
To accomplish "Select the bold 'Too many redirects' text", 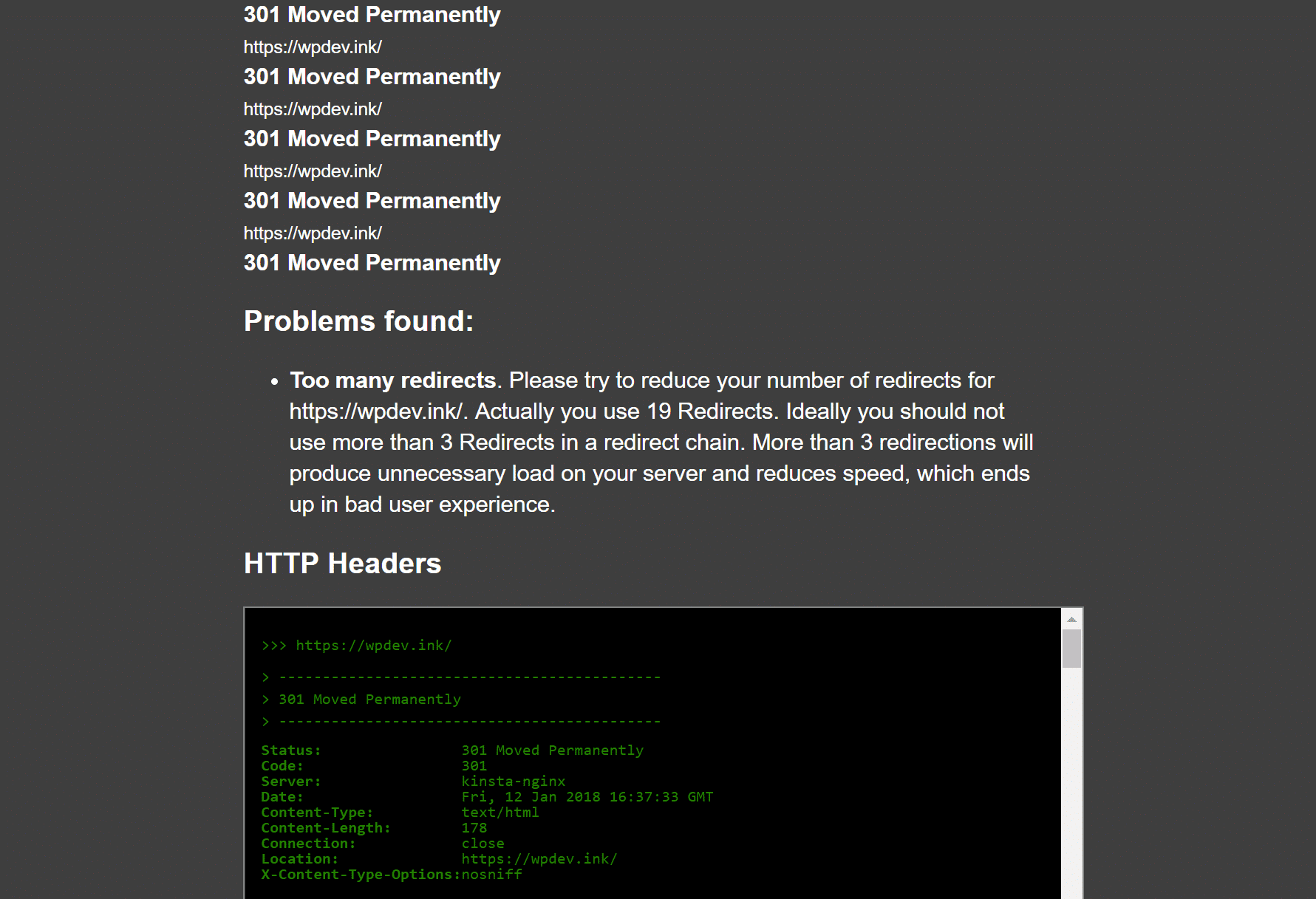I will (392, 380).
